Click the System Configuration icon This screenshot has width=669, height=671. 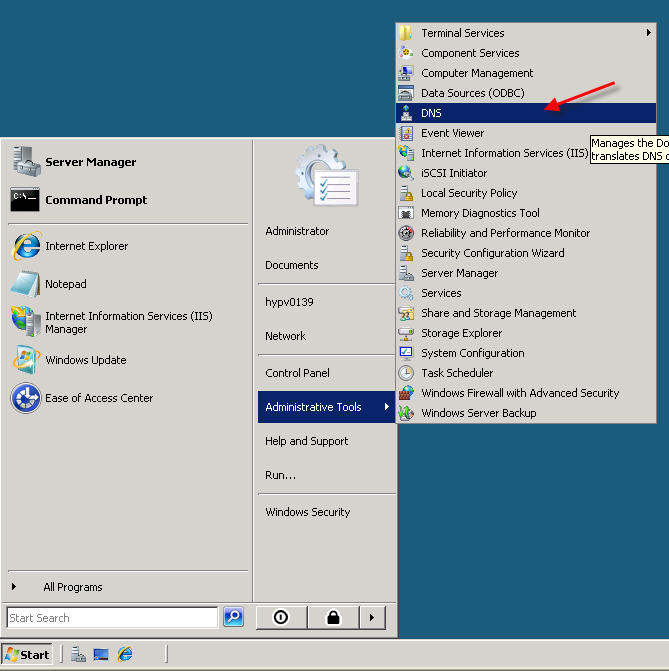(x=406, y=353)
